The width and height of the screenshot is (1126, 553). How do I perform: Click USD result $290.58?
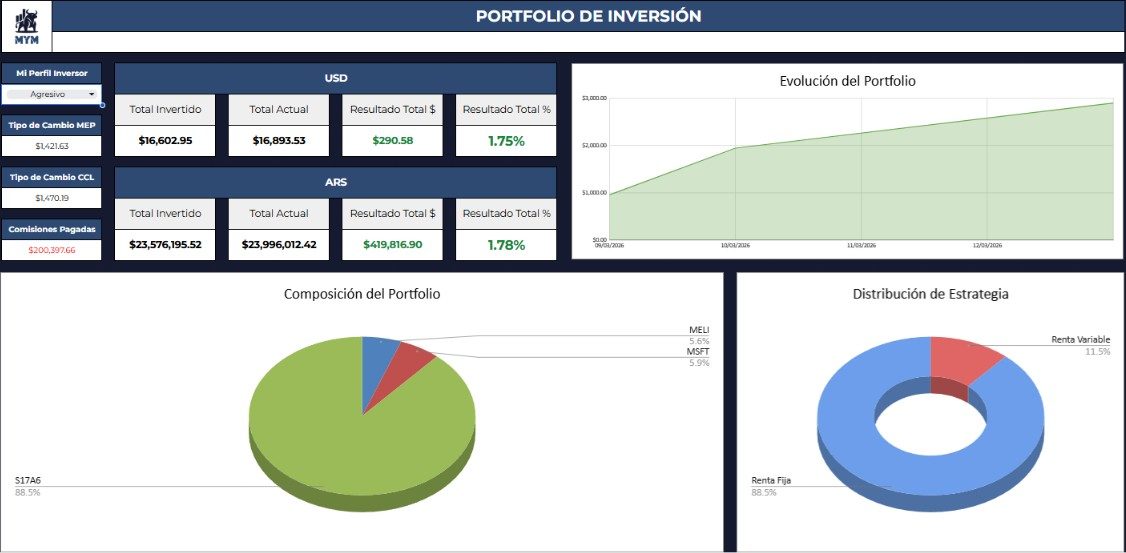coord(393,141)
